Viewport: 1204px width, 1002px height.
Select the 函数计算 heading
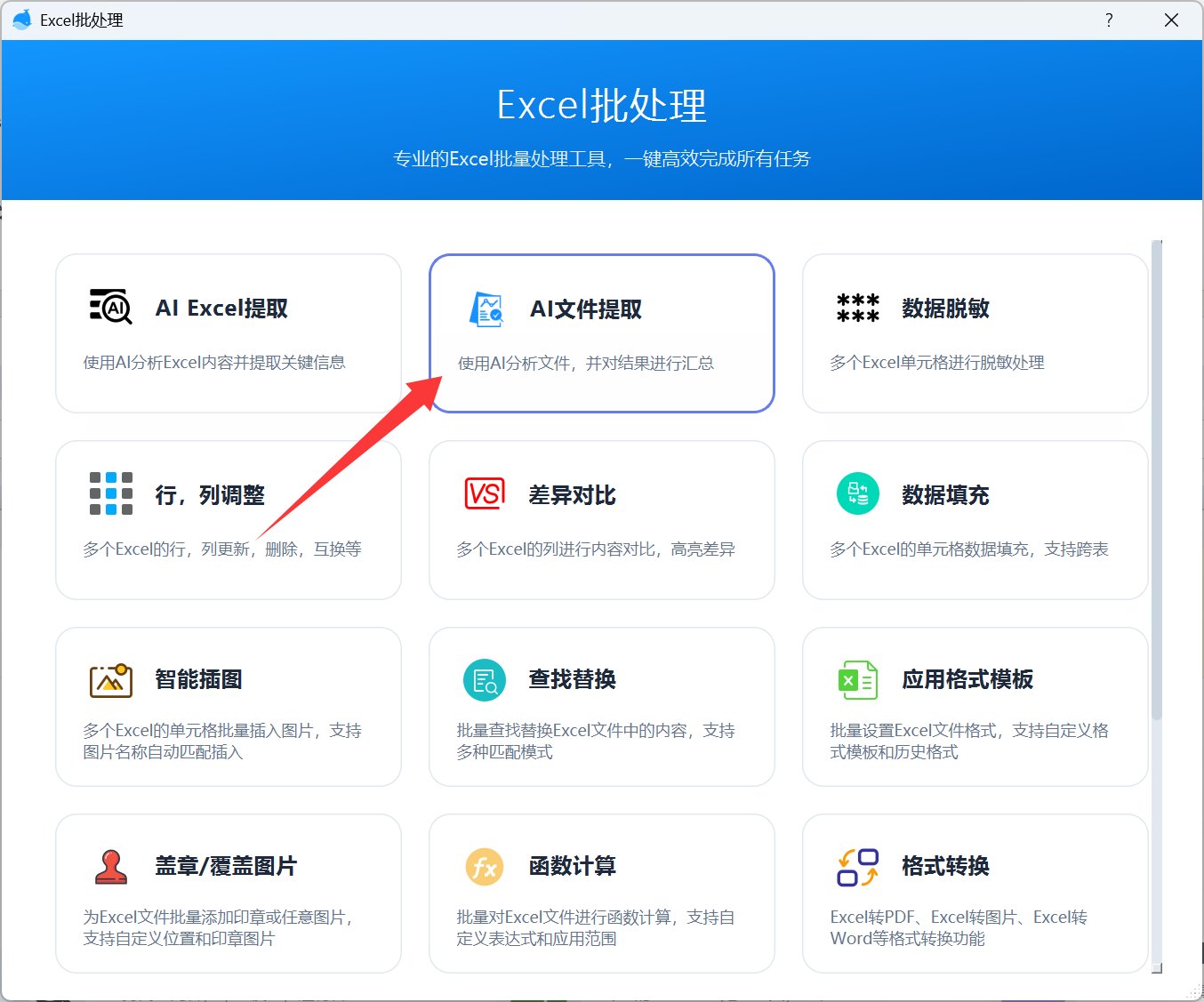(572, 866)
